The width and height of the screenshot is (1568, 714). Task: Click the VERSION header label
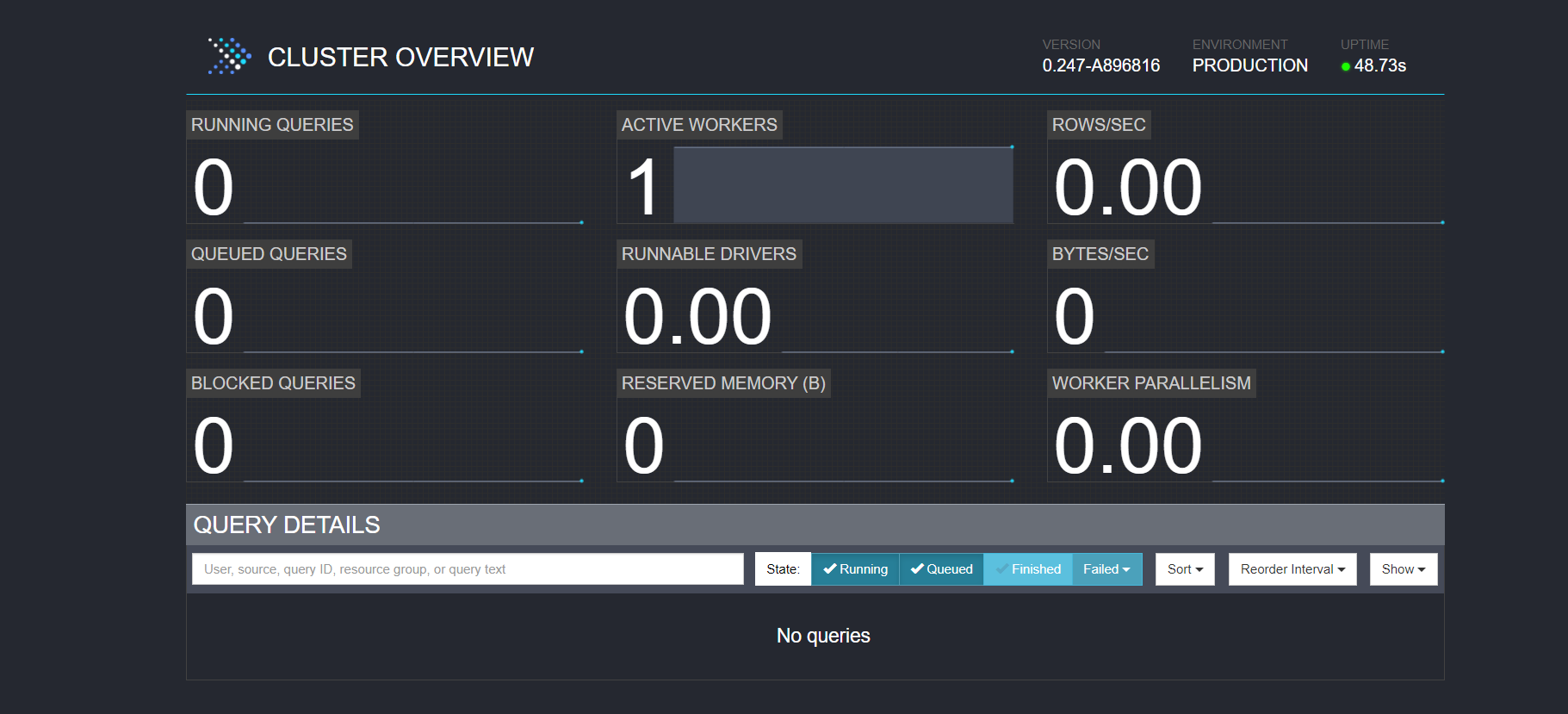(x=1071, y=45)
